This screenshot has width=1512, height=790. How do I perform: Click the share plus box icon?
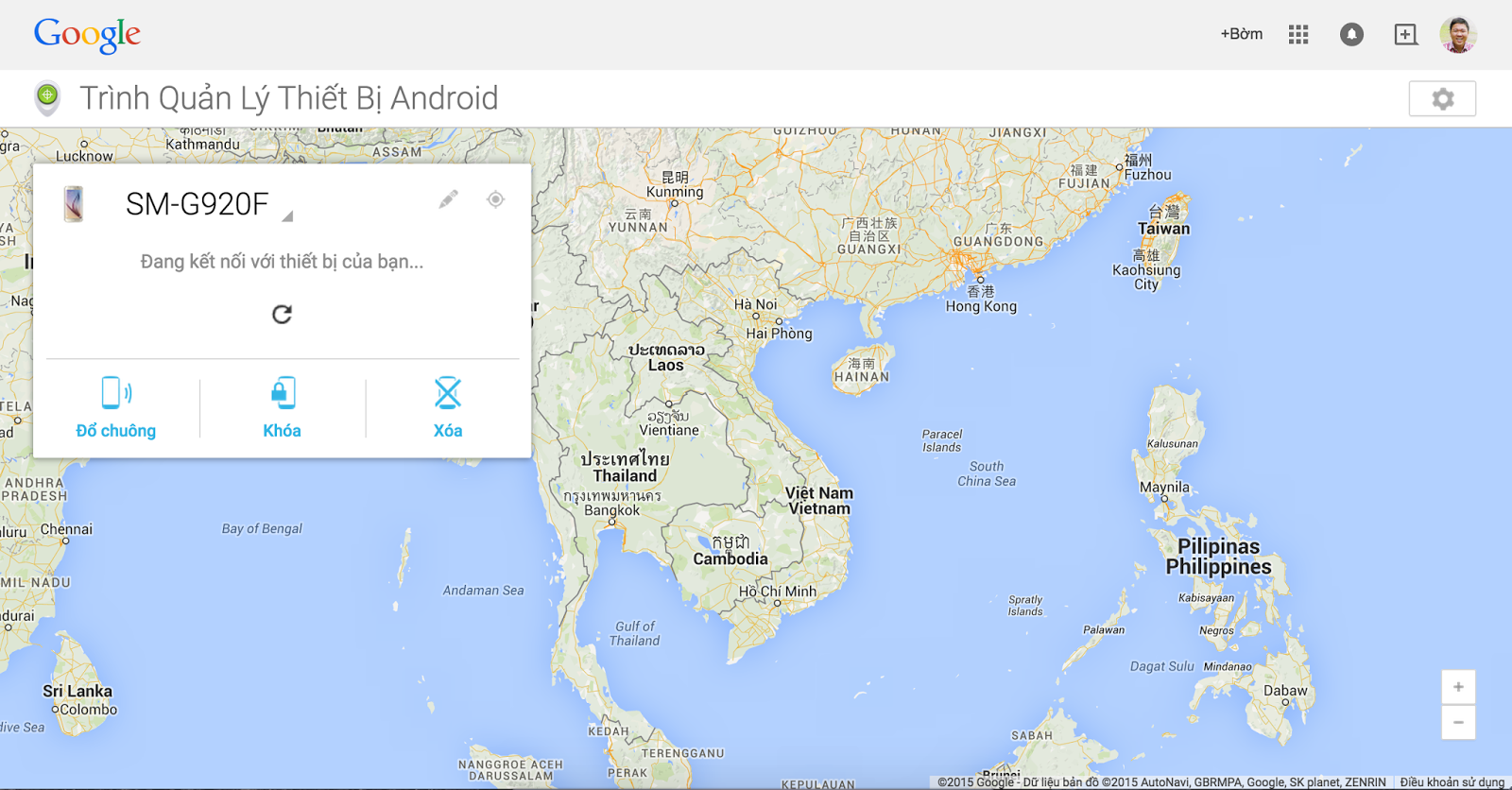coord(1405,35)
